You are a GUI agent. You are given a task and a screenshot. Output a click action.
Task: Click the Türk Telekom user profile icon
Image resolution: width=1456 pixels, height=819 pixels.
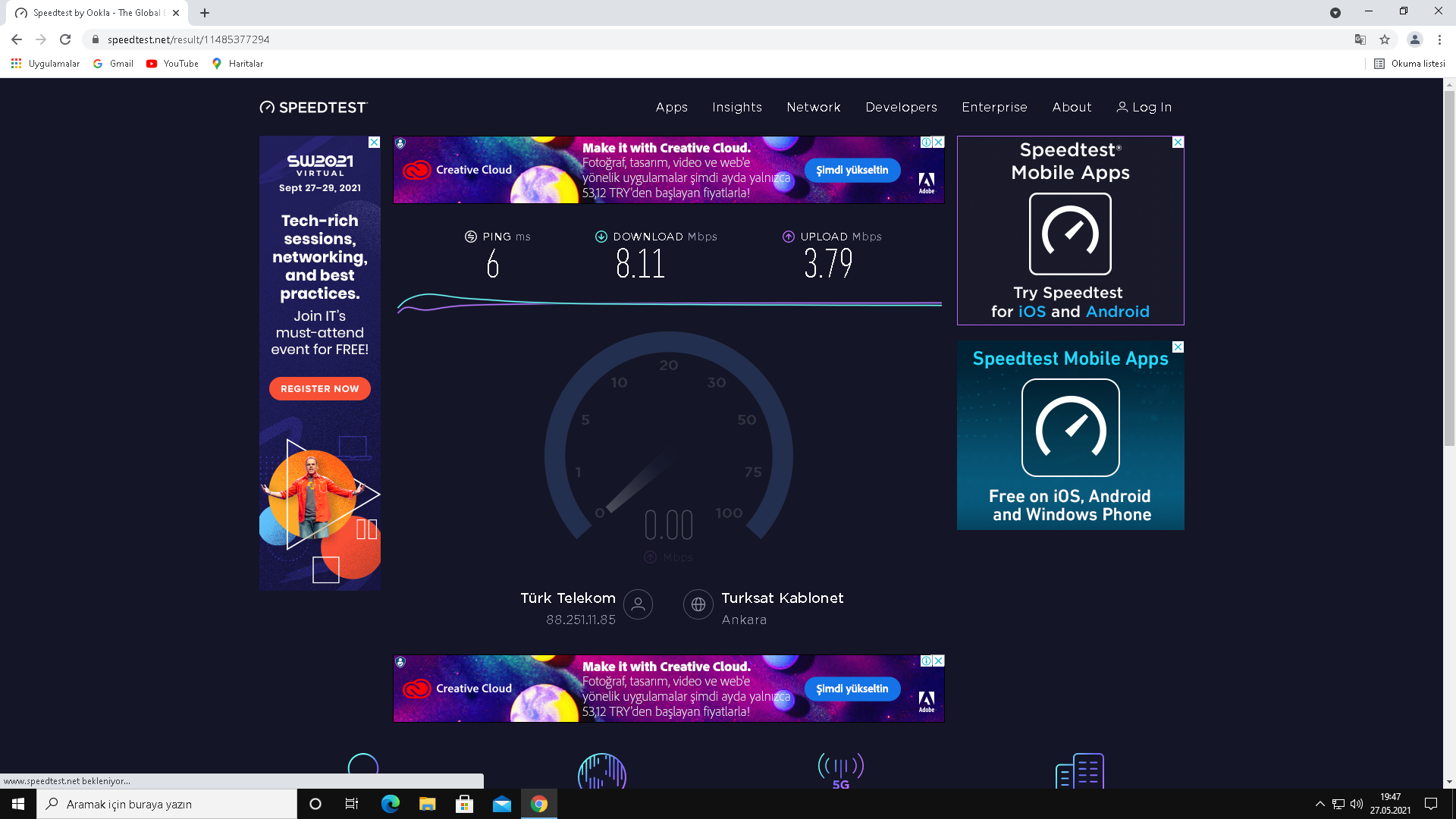[x=638, y=604]
